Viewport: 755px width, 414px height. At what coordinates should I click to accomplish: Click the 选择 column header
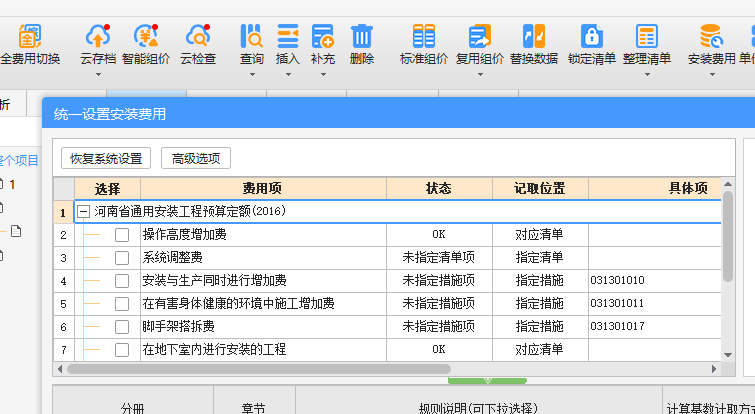107,189
